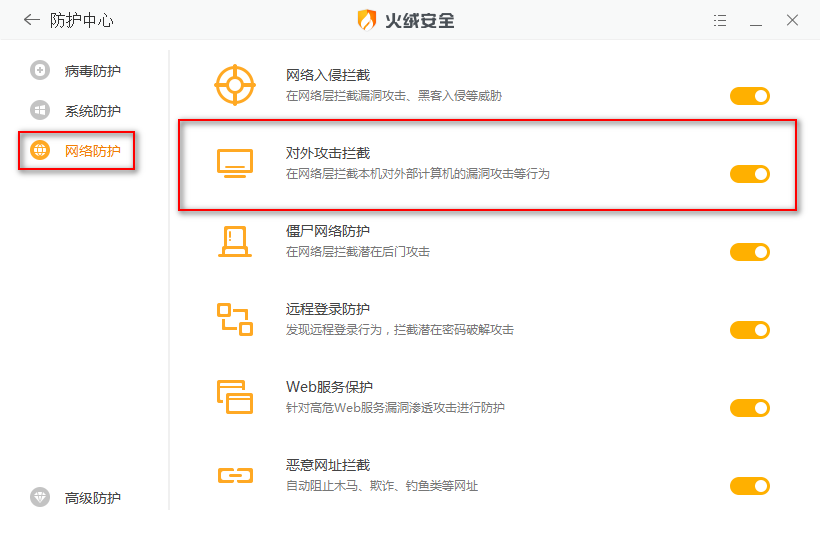This screenshot has height=540, width=820.
Task: Click the network intrusion blocking crosshair icon
Action: [x=235, y=85]
